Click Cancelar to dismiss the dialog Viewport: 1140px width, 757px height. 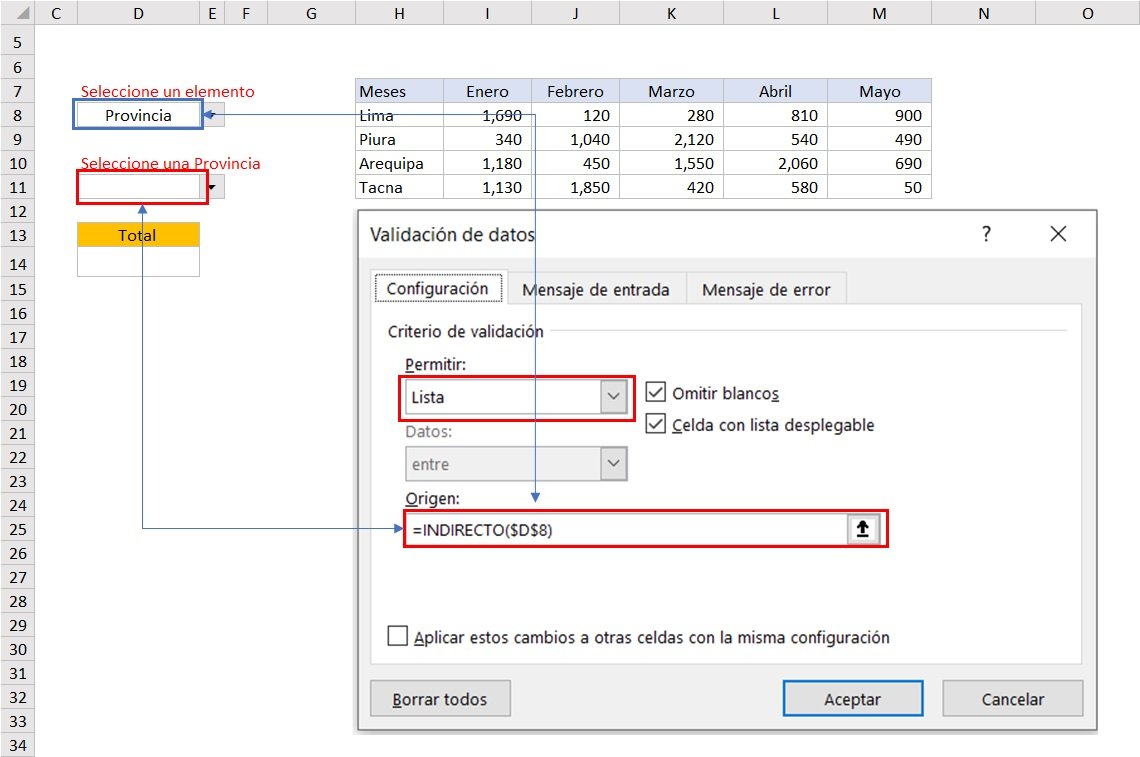point(1012,698)
